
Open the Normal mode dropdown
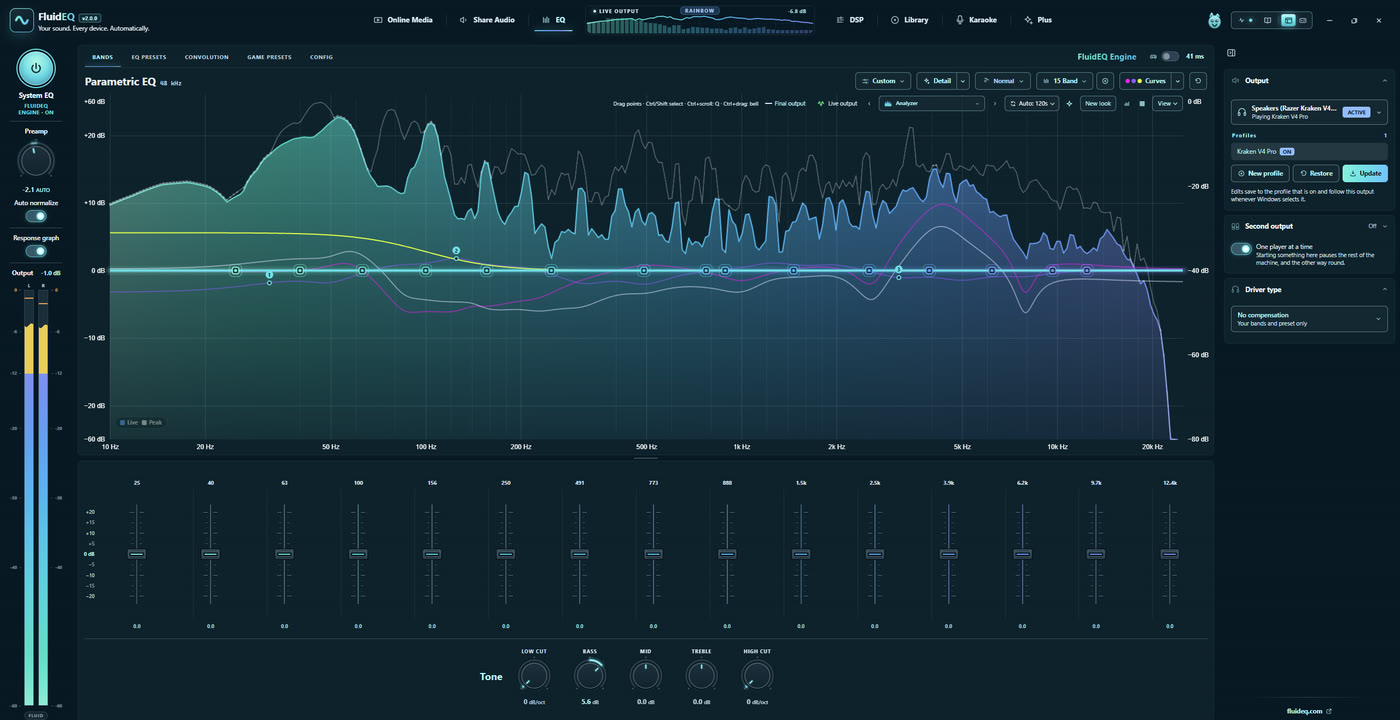coord(1003,81)
